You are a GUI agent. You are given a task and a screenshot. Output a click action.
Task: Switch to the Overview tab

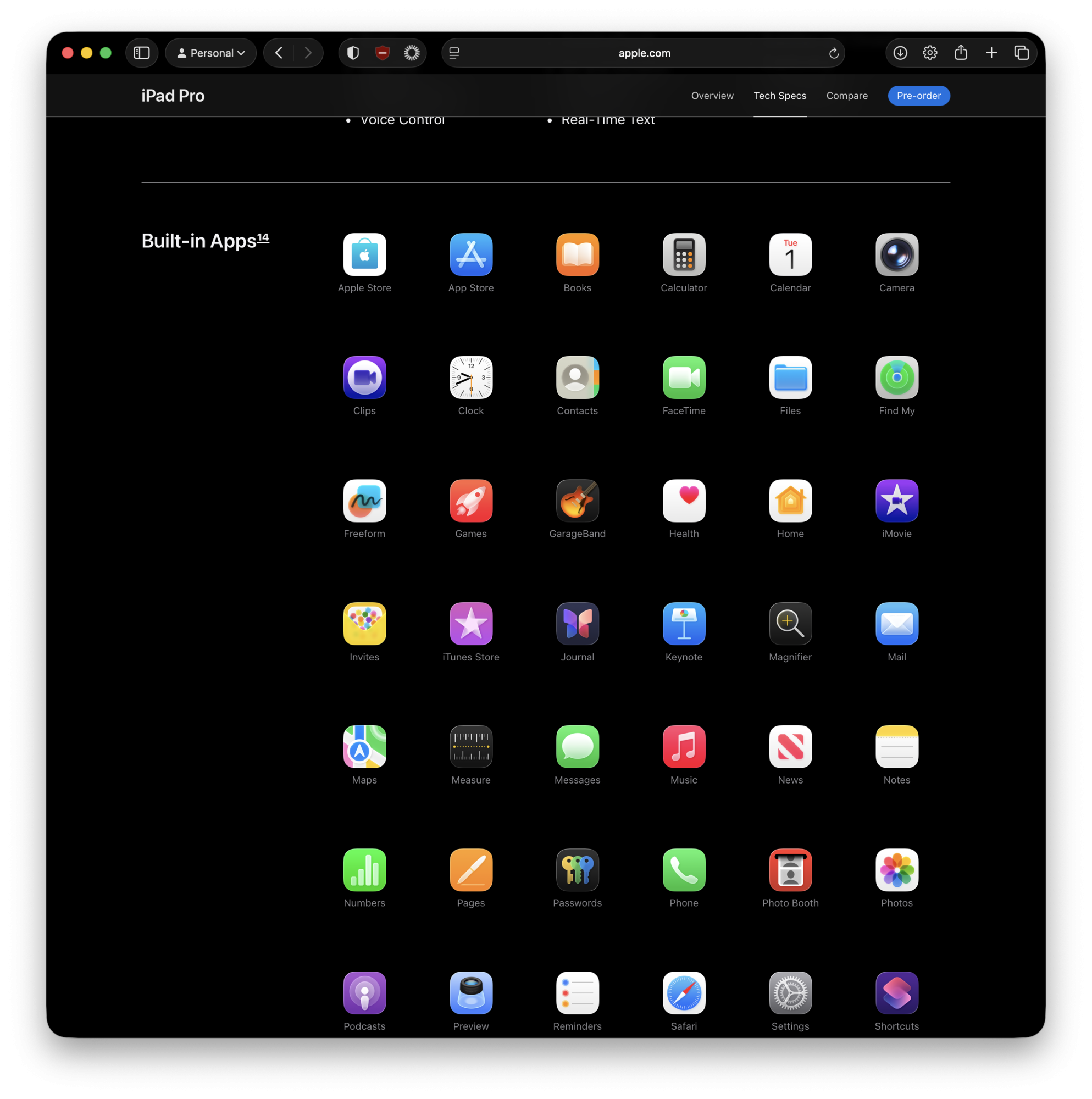point(712,96)
